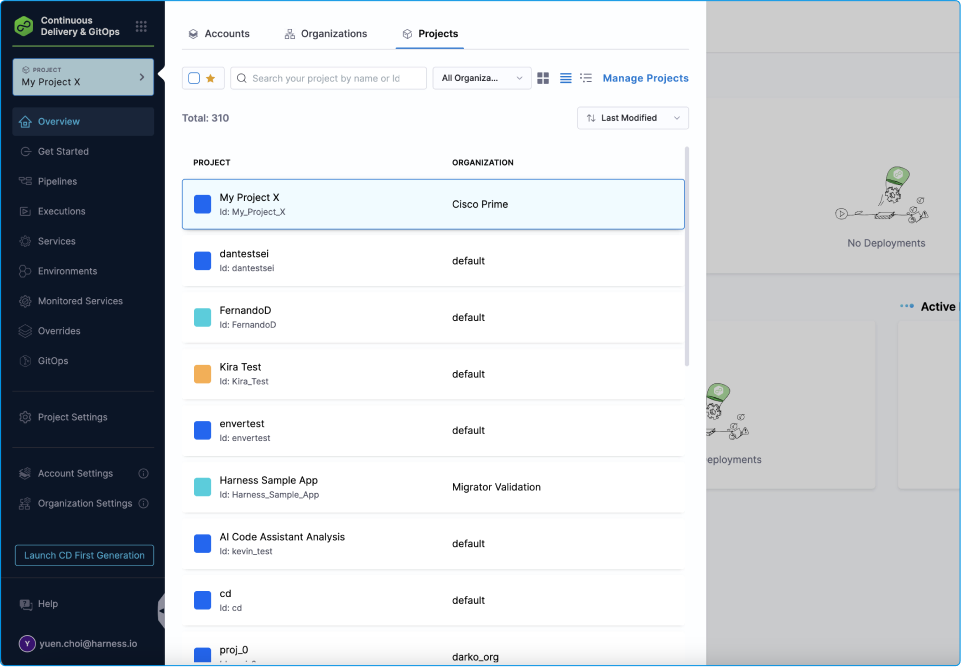
Task: Click the blue swatch of dantestsei
Action: point(203,261)
